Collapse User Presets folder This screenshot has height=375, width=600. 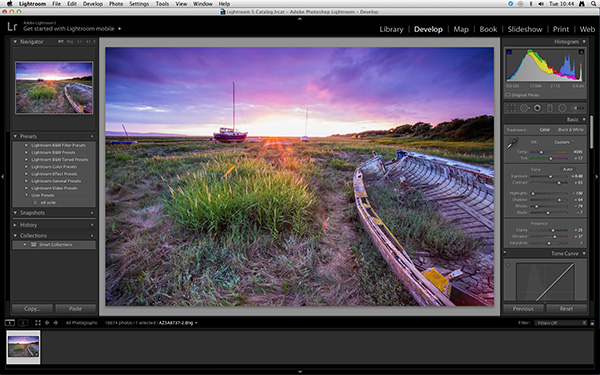click(26, 196)
